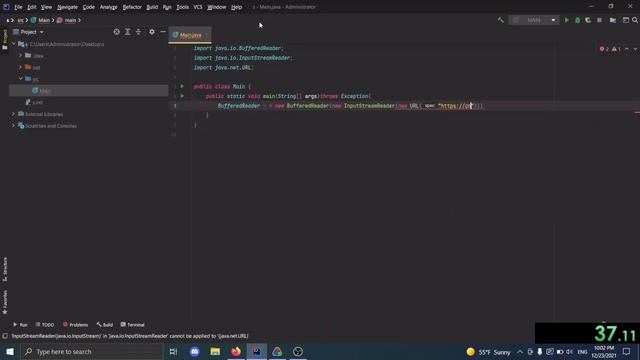Collapse the src folder in the tree
Screen dimensions: 640x360
(20, 78)
